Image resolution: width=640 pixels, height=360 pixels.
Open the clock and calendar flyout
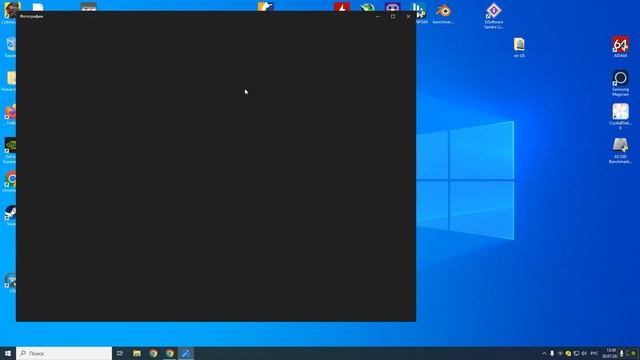[611, 353]
